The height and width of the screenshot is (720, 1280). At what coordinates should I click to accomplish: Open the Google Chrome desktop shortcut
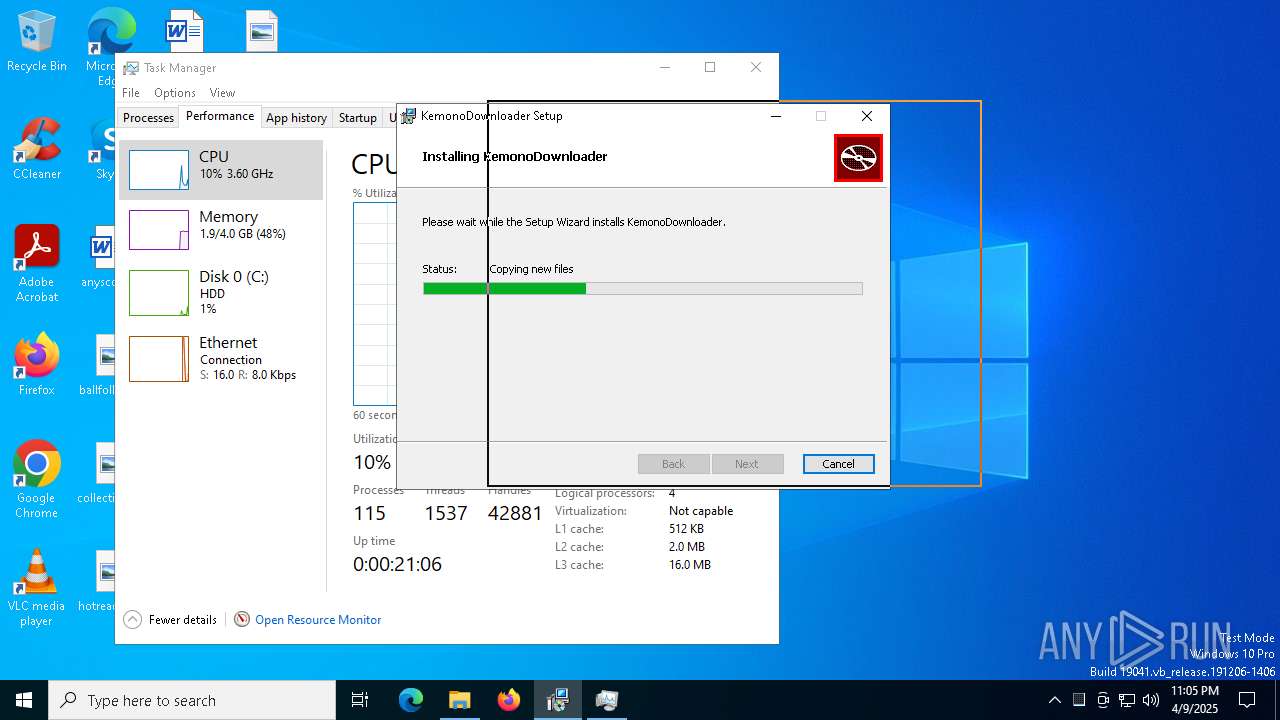37,481
